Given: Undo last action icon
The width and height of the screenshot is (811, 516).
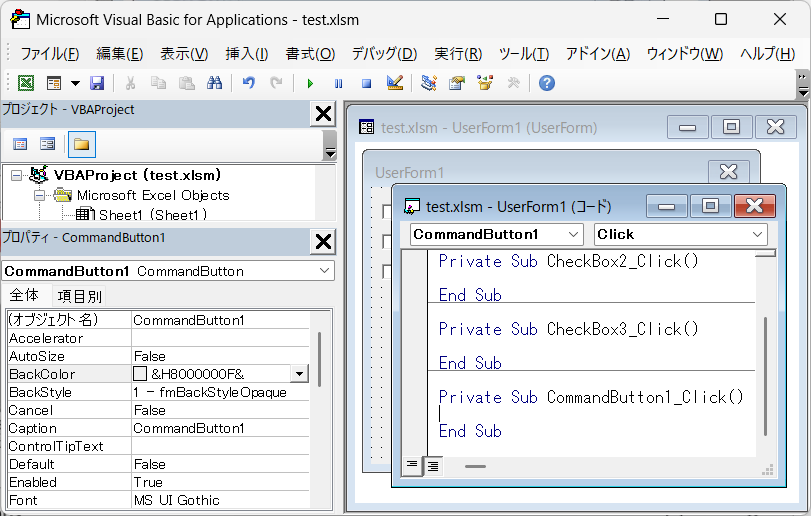Looking at the screenshot, I should (249, 83).
